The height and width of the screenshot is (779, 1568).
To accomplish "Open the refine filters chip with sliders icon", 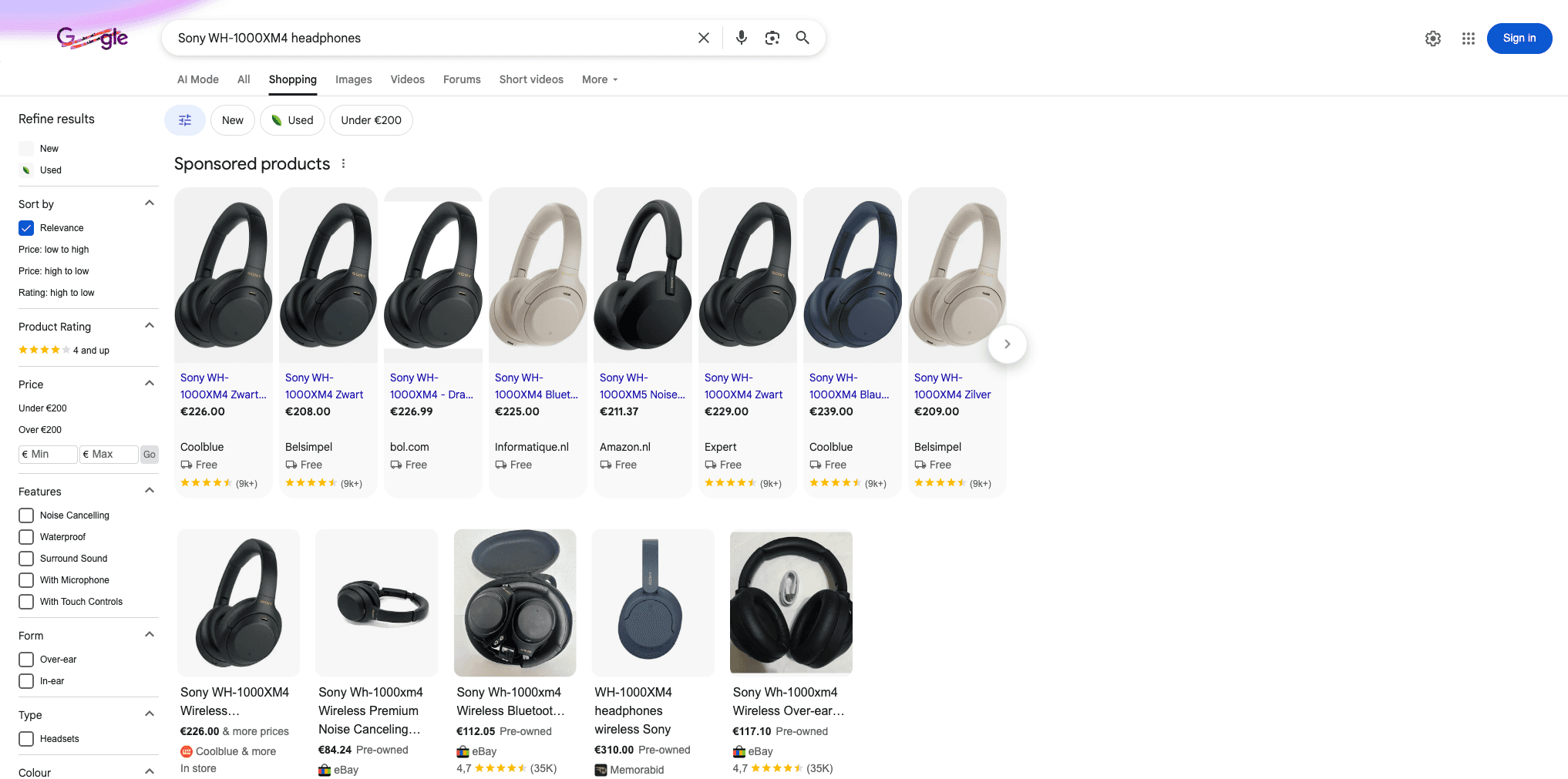I will pyautogui.click(x=184, y=120).
